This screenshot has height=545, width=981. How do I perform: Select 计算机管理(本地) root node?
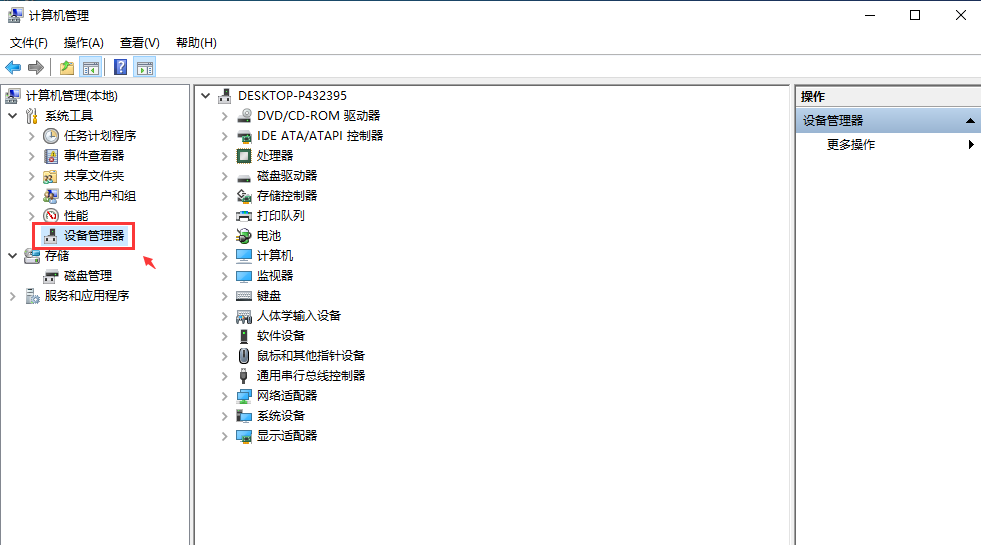(72, 96)
